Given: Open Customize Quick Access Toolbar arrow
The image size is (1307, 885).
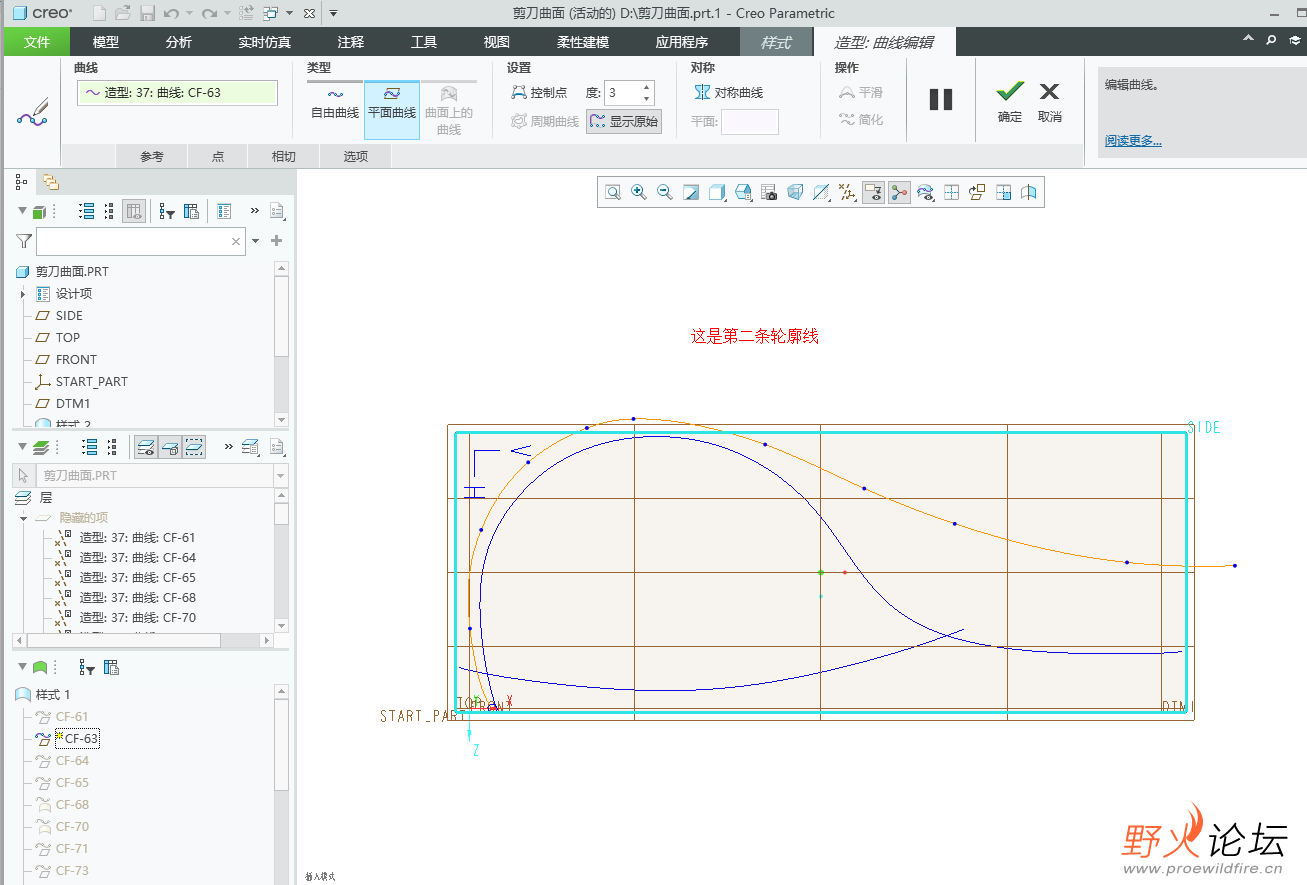Looking at the screenshot, I should tap(333, 14).
